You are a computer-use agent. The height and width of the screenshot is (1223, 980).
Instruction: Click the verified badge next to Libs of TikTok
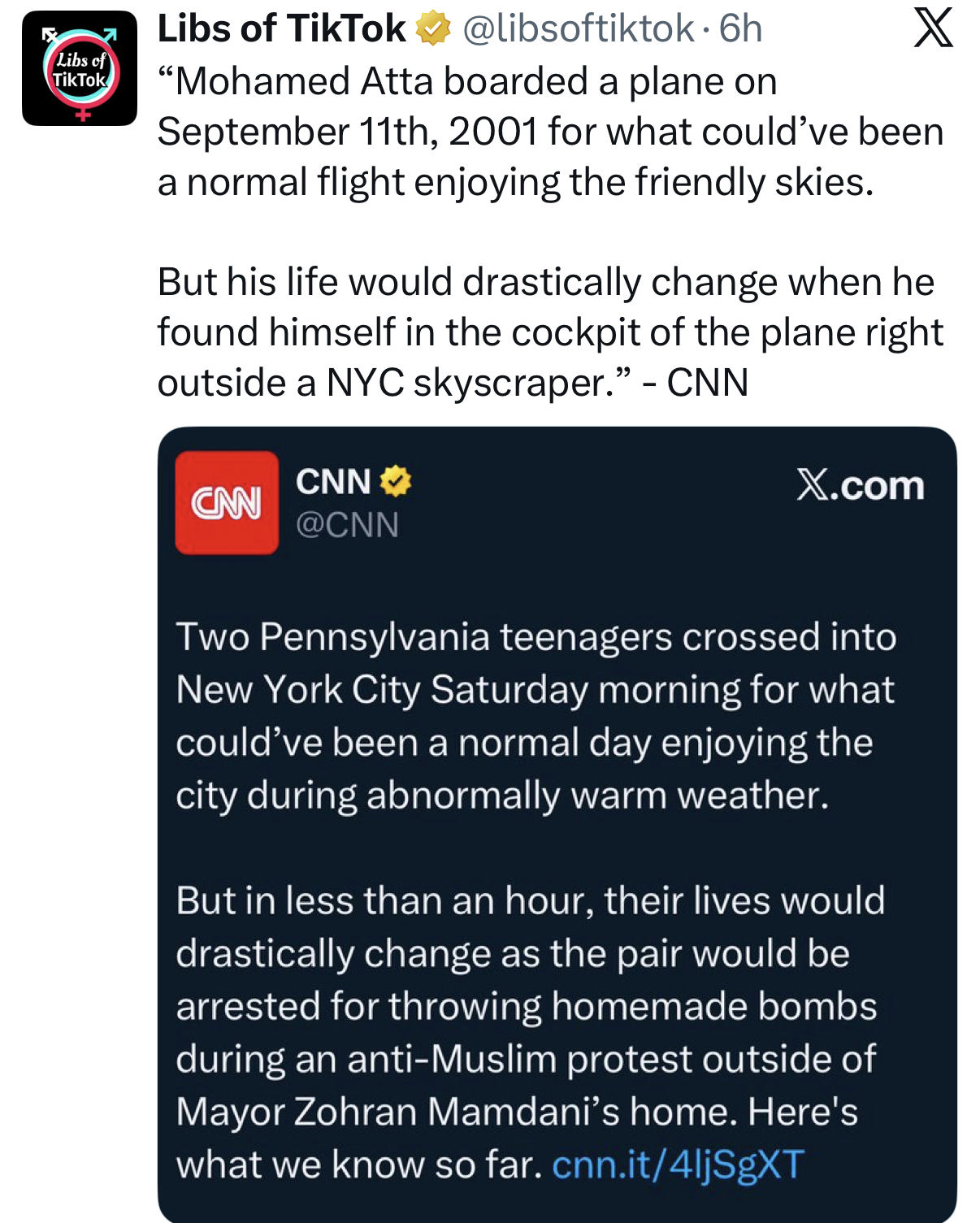[432, 30]
